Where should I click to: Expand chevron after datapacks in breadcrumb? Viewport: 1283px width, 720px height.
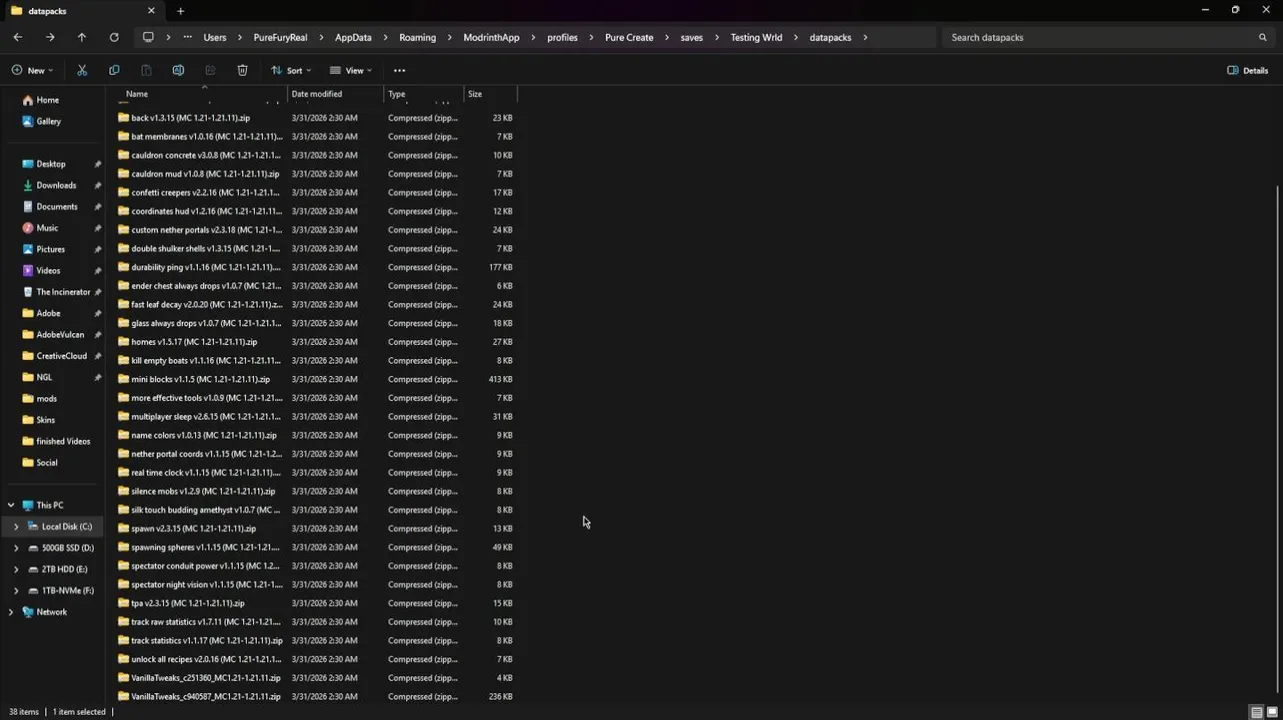865,37
